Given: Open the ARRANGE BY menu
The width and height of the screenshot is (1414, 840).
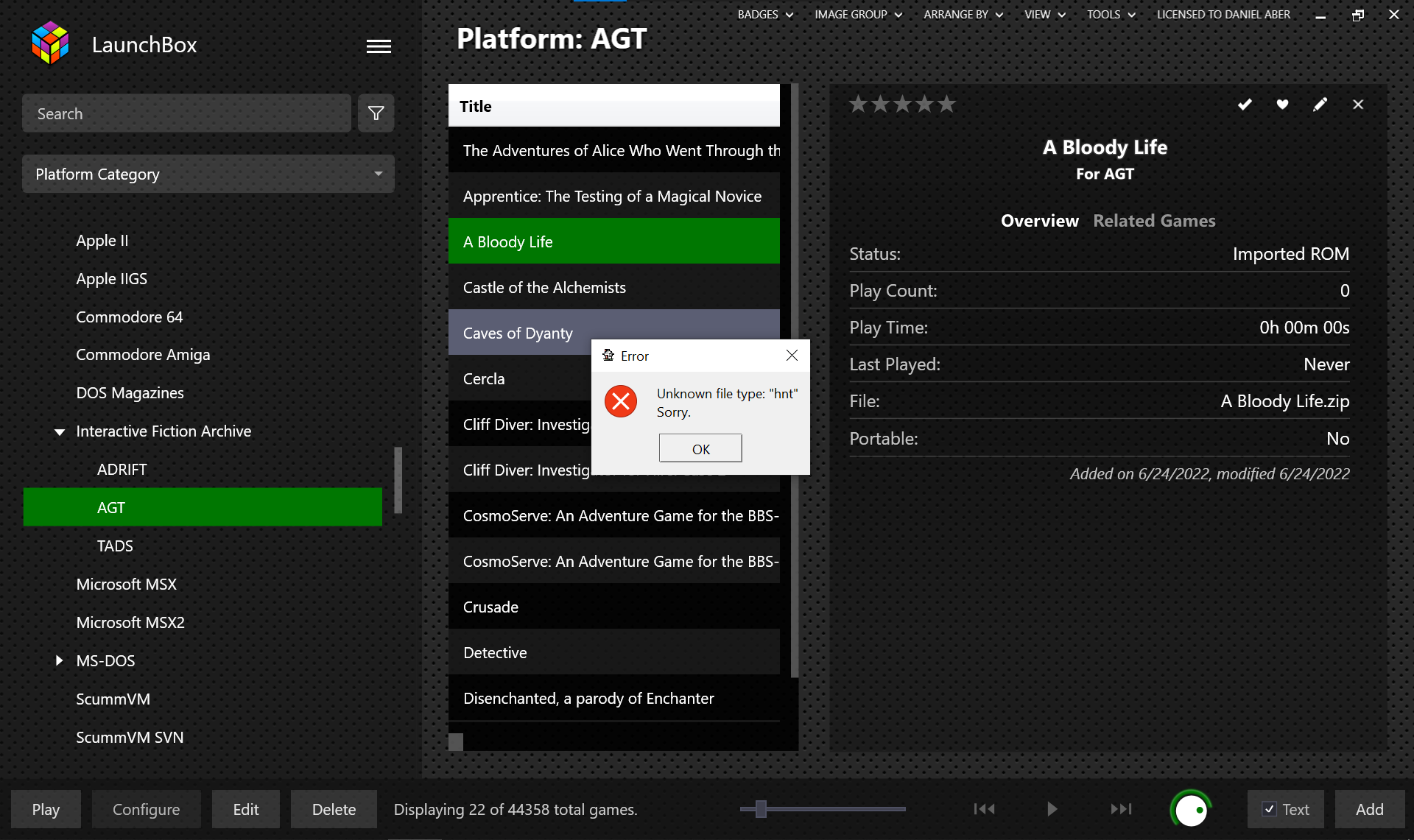Looking at the screenshot, I should click(963, 15).
